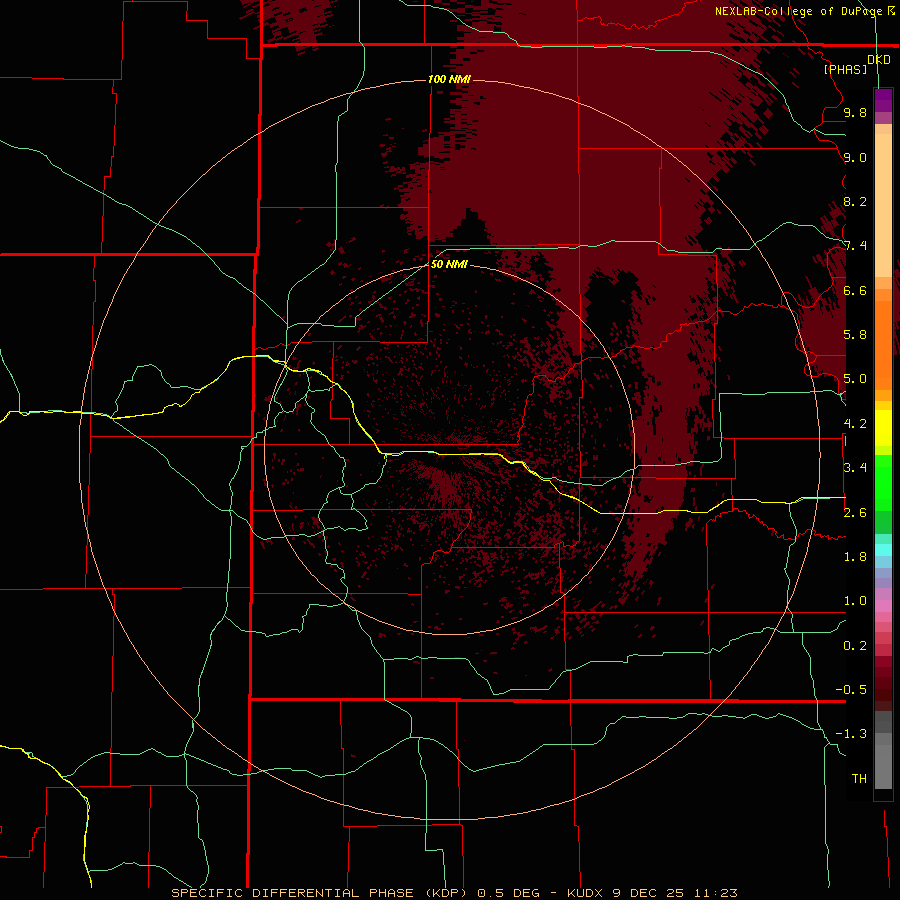Click the 3.4 legend value
Viewport: 900px width, 900px height.
tap(855, 468)
